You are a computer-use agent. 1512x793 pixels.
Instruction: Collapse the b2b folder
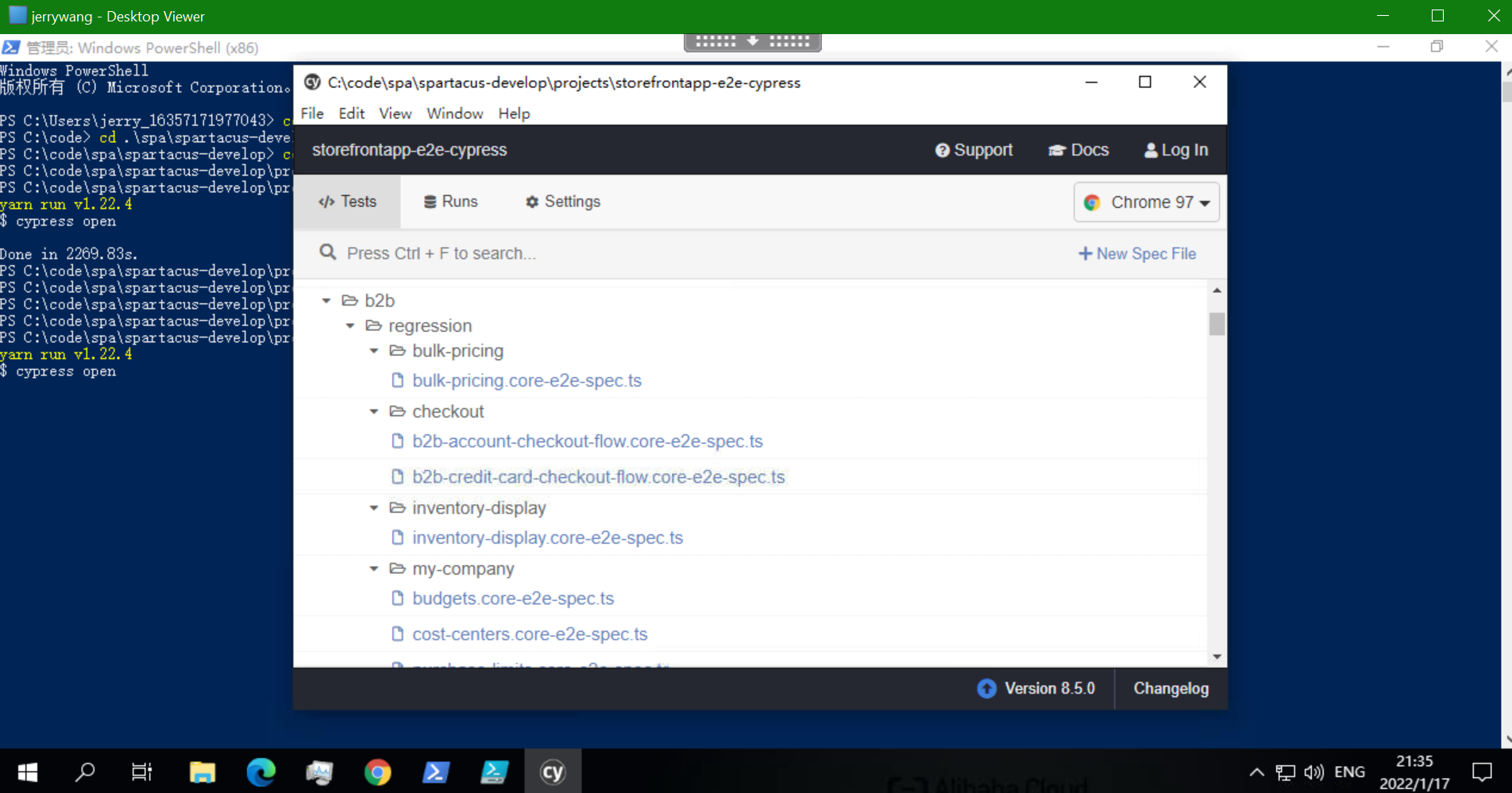coord(326,301)
